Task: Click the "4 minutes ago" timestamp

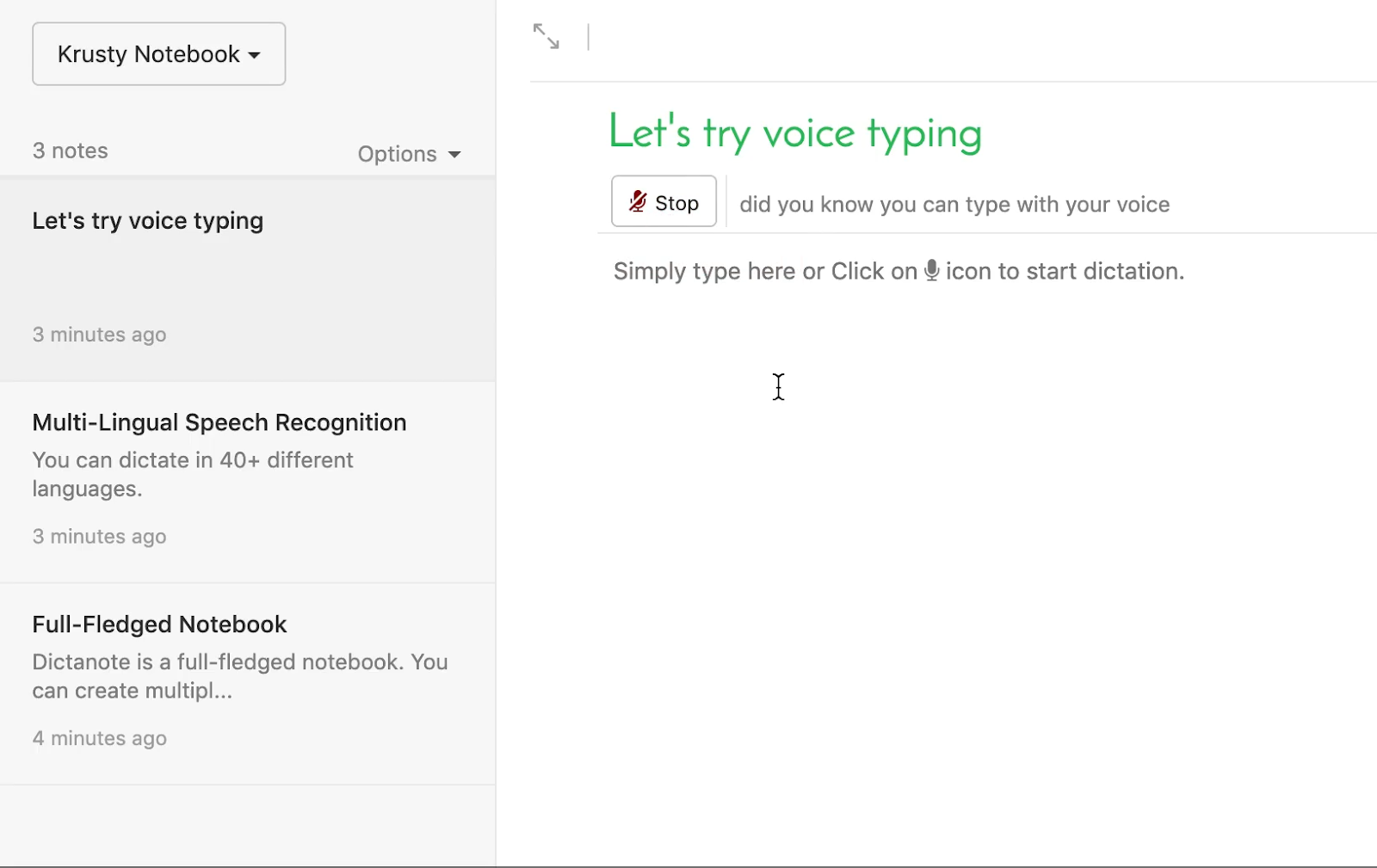Action: 100,738
